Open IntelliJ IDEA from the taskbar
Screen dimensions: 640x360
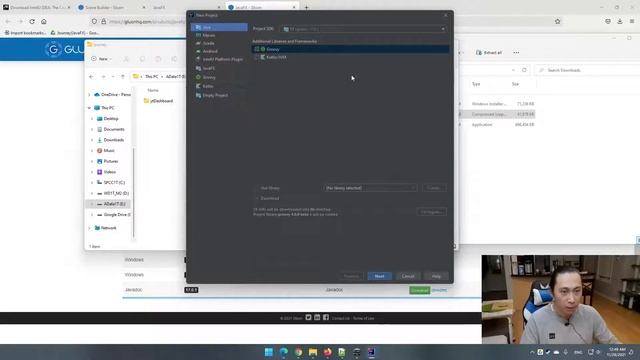(x=371, y=352)
